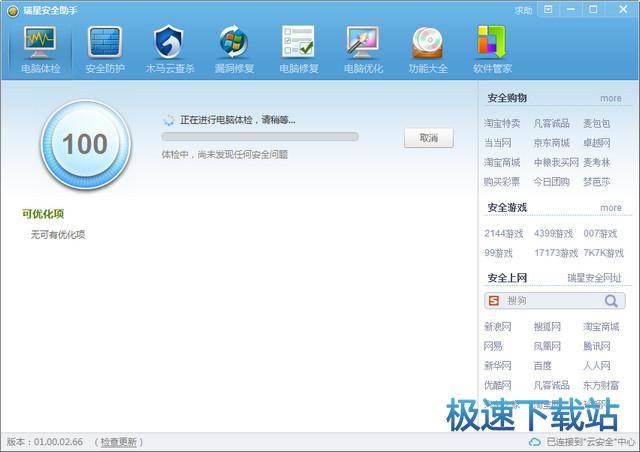Open more in 安全购物 section
Viewport: 640px width, 452px height.
pyautogui.click(x=611, y=98)
